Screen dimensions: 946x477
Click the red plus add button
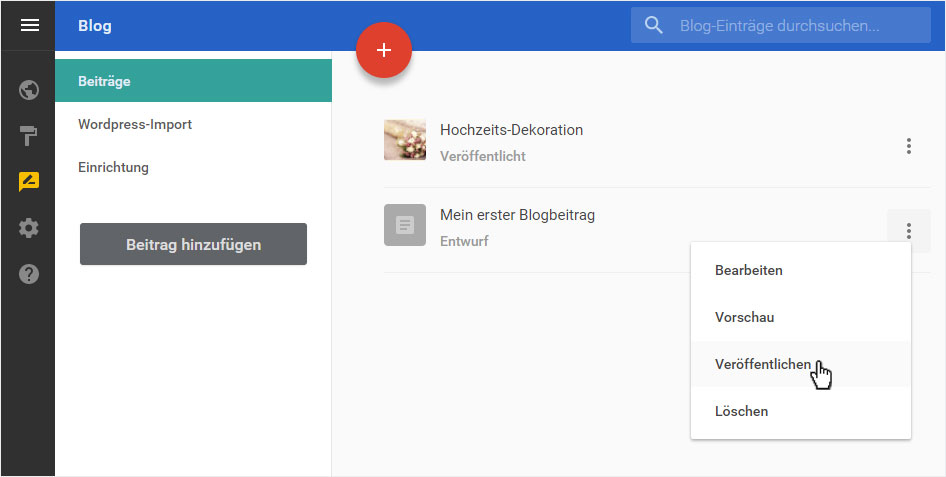(x=384, y=50)
